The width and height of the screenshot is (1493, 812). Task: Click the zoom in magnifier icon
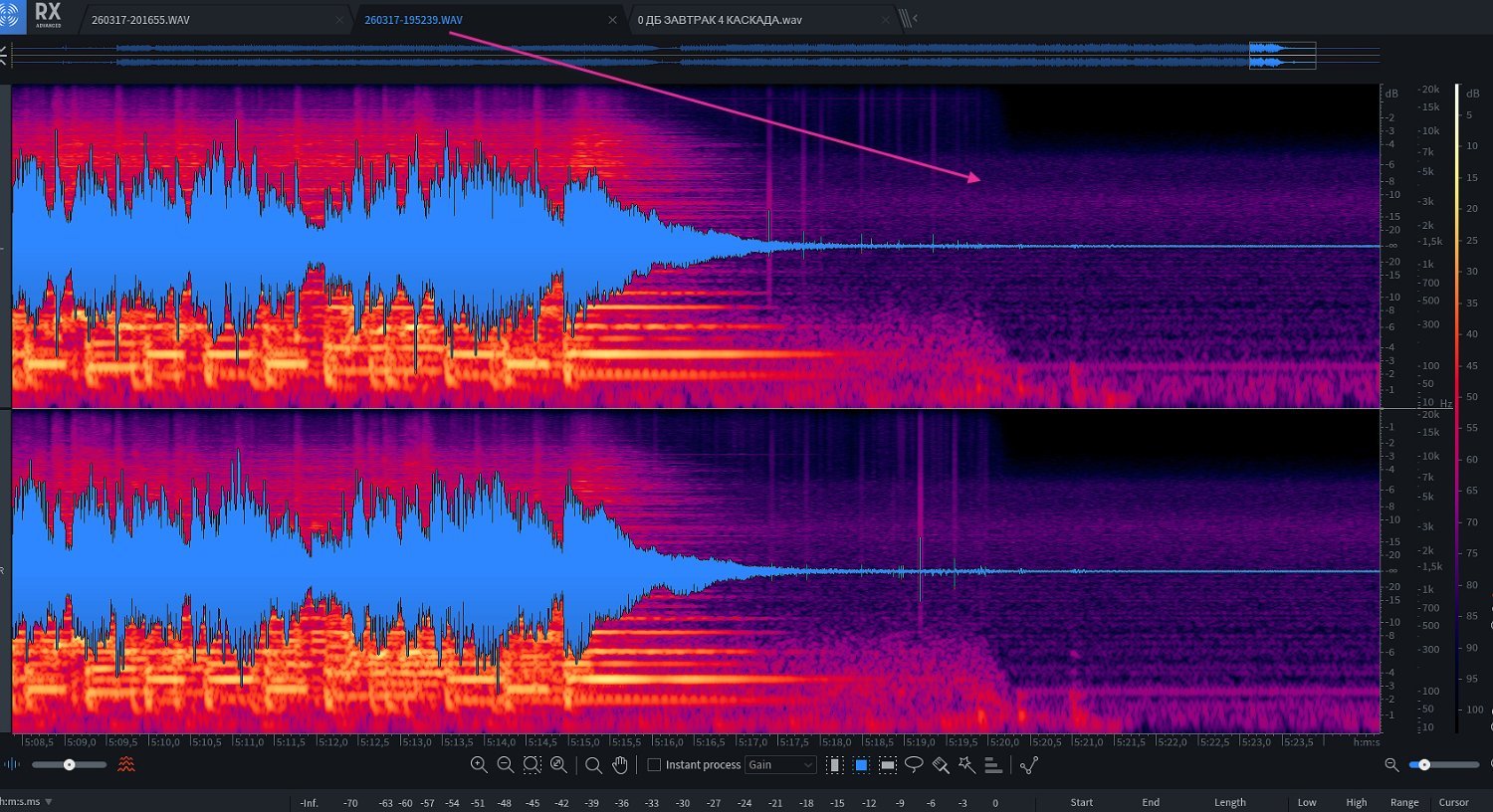point(479,765)
